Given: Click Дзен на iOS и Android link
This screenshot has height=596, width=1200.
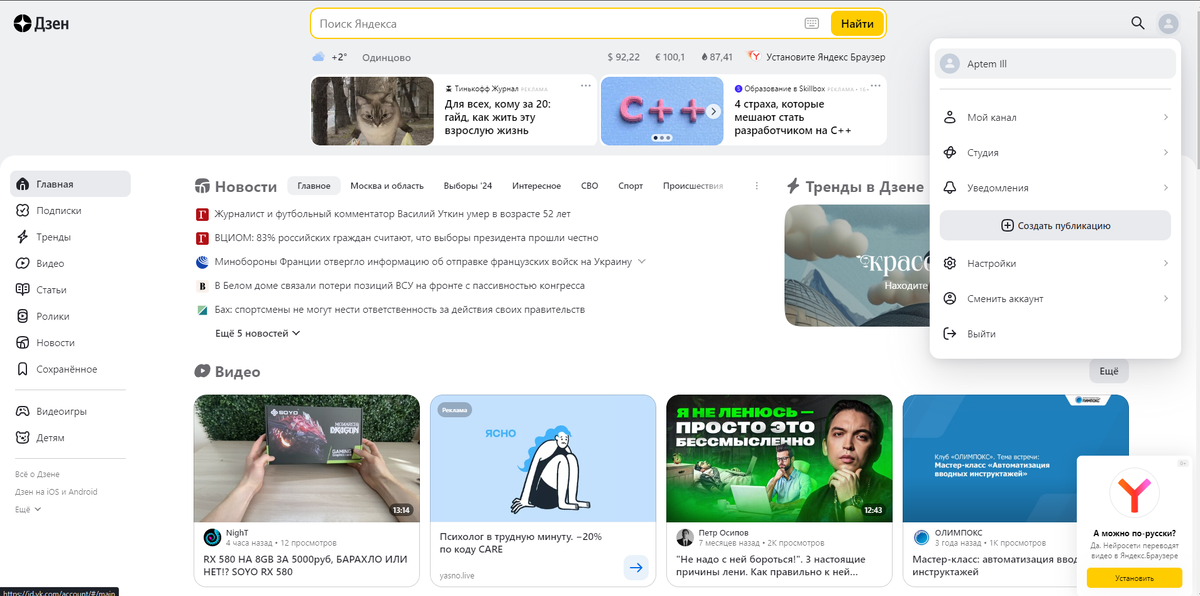Looking at the screenshot, I should 56,491.
